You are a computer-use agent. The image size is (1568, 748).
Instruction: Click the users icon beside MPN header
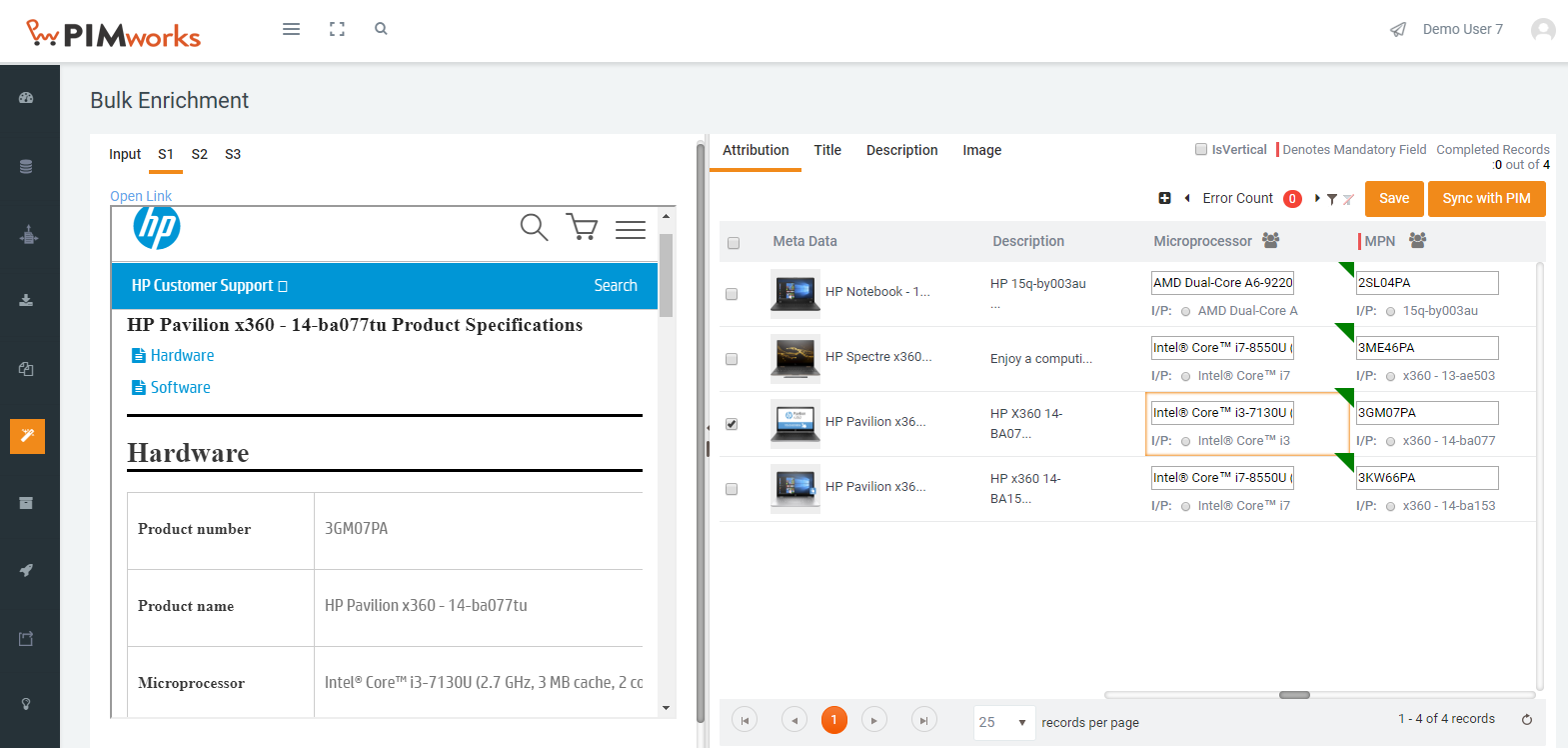point(1417,240)
